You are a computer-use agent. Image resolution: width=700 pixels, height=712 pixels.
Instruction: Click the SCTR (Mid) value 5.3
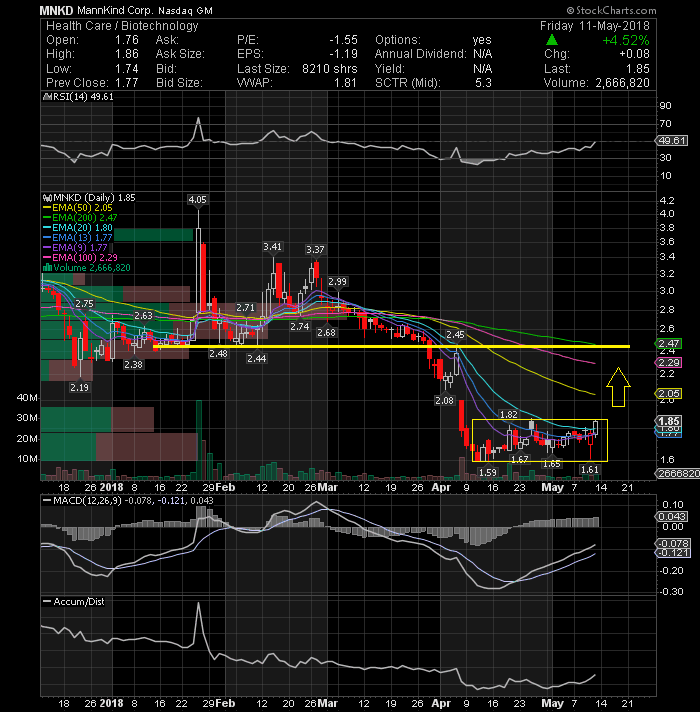click(x=483, y=83)
